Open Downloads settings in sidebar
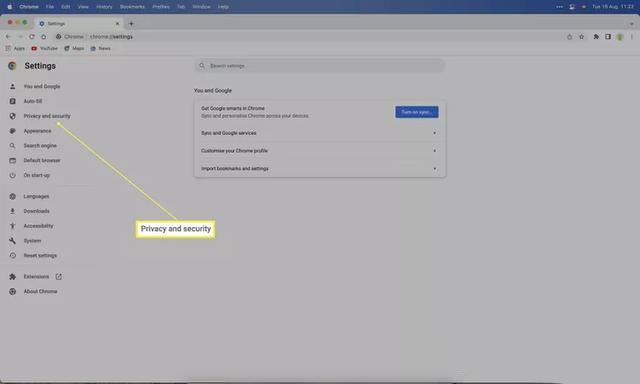Image resolution: width=640 pixels, height=384 pixels. tap(36, 211)
